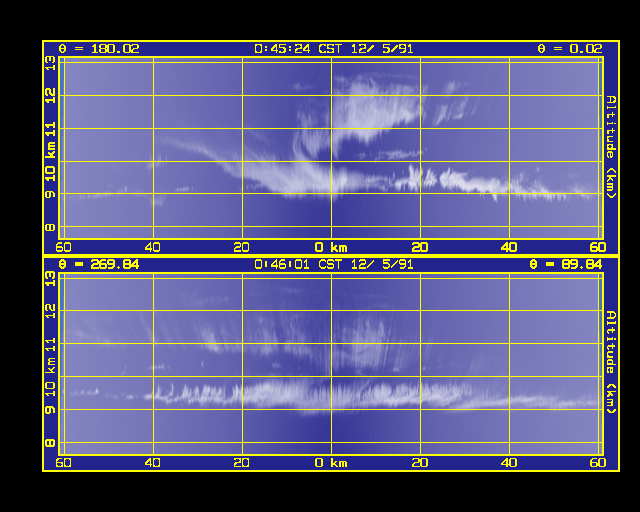The height and width of the screenshot is (512, 640).
Task: Click the lower panel's Altitude (km) axis title
Action: (x=611, y=362)
